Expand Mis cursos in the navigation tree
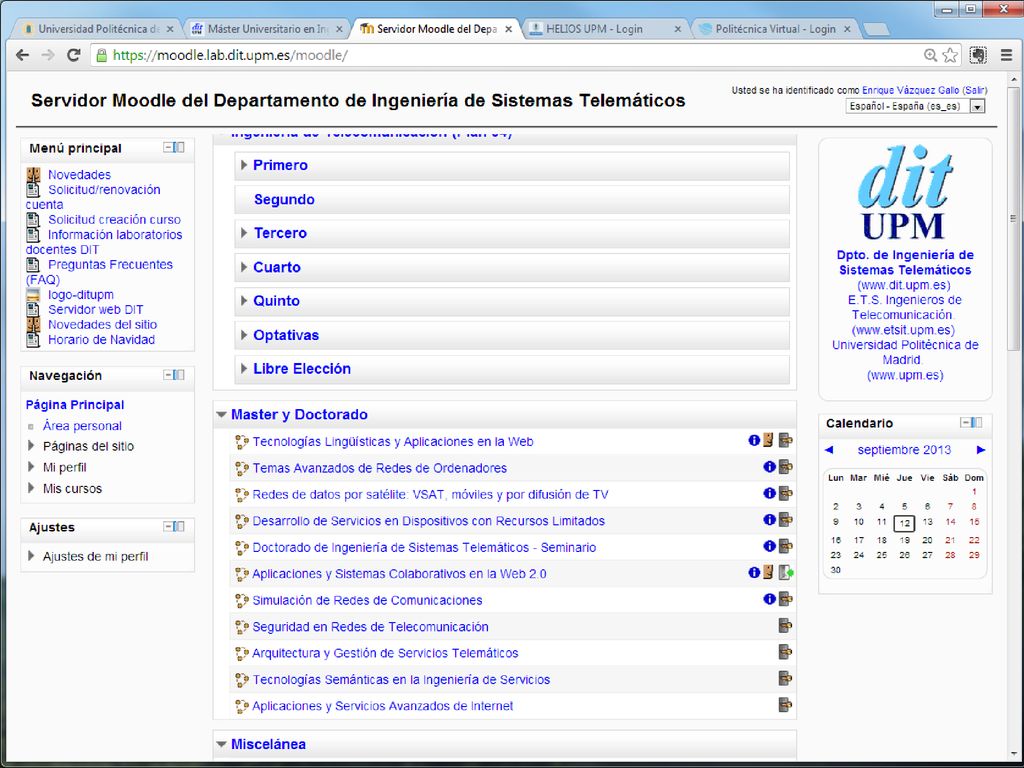 point(31,488)
